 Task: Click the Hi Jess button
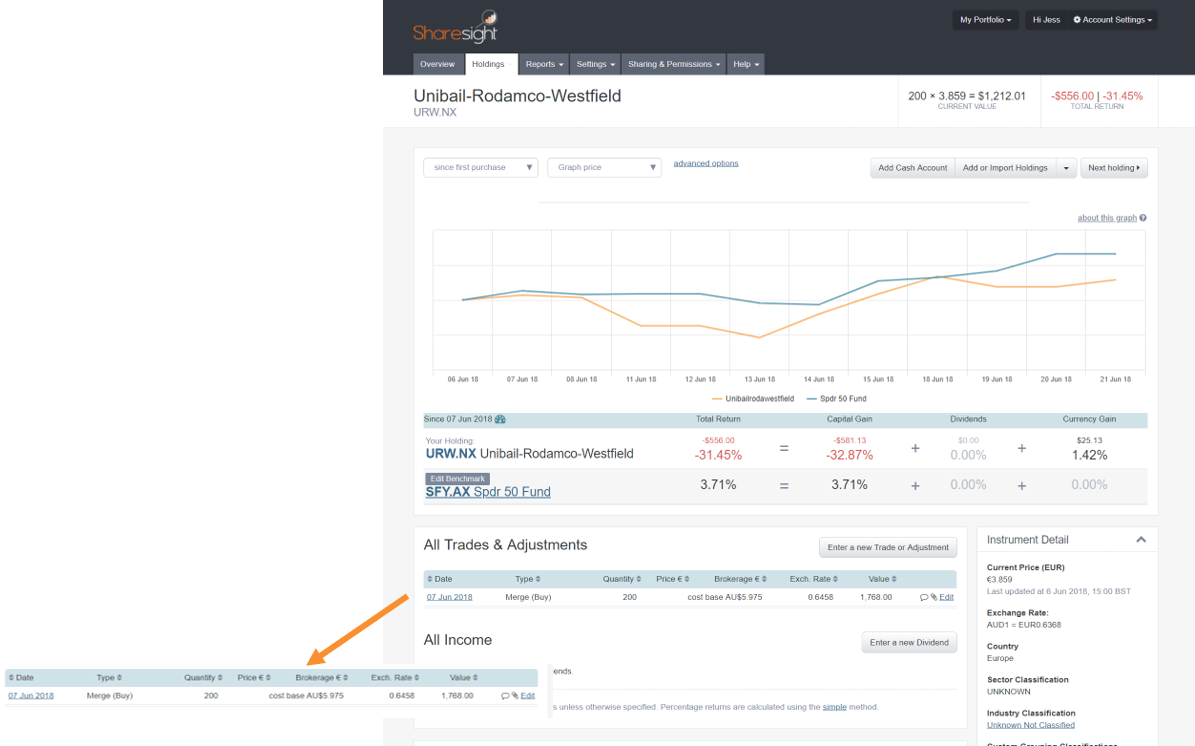pyautogui.click(x=1046, y=20)
